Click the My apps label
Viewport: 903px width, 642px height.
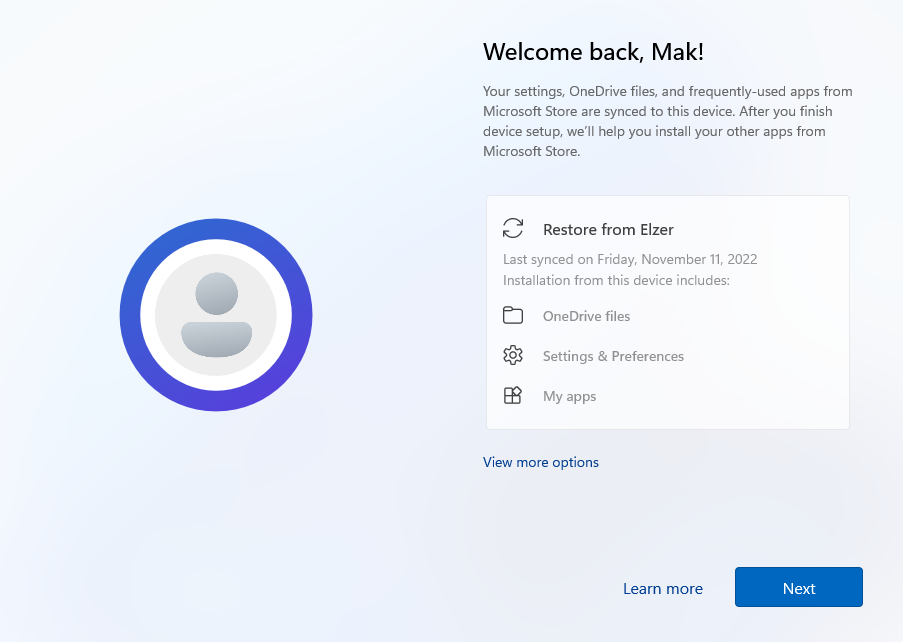click(x=570, y=397)
